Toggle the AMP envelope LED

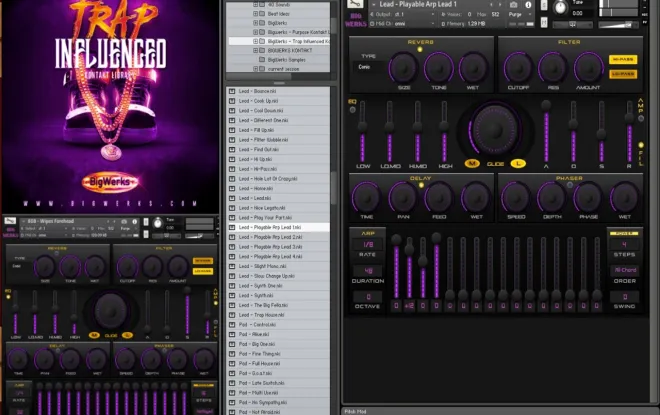pos(641,119)
